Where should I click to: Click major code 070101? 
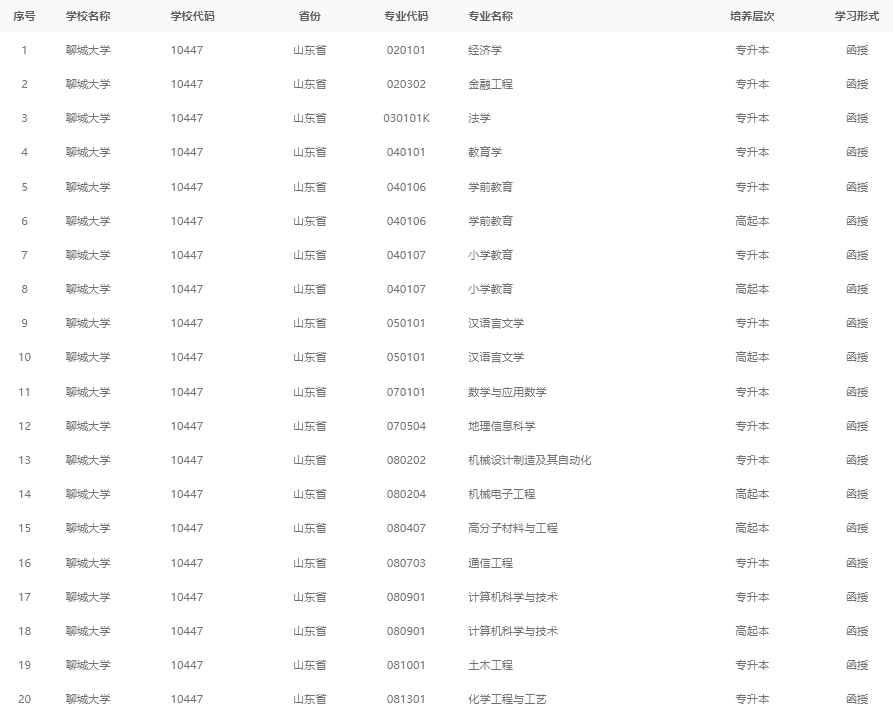406,392
